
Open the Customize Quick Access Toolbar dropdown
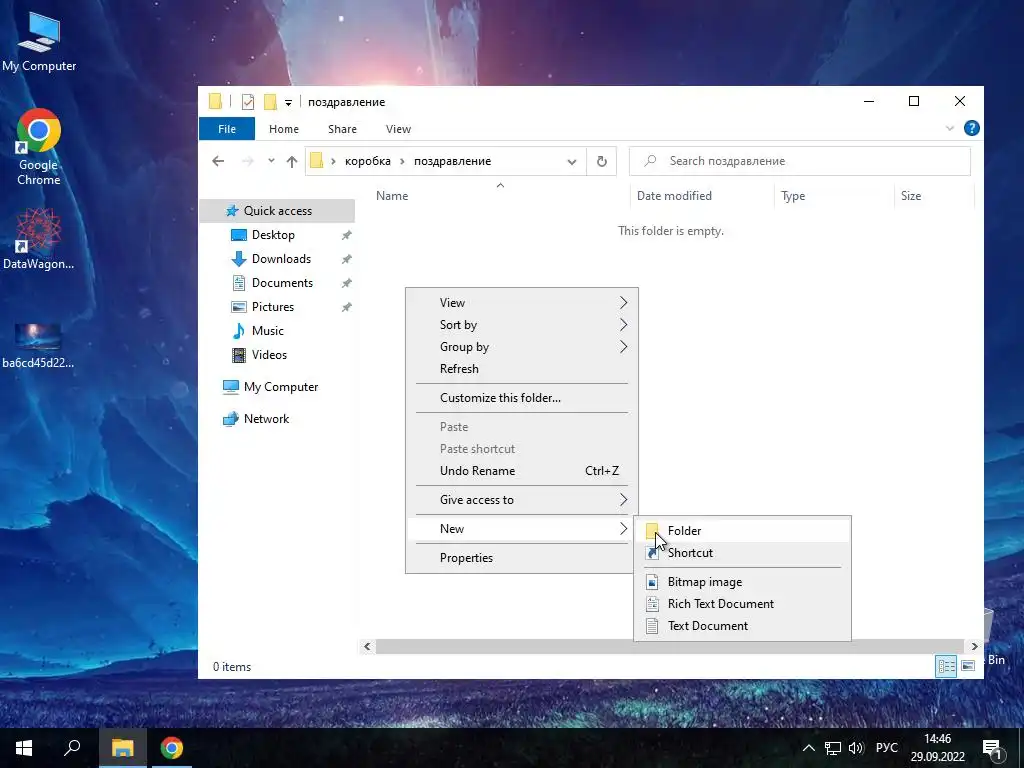pos(288,103)
